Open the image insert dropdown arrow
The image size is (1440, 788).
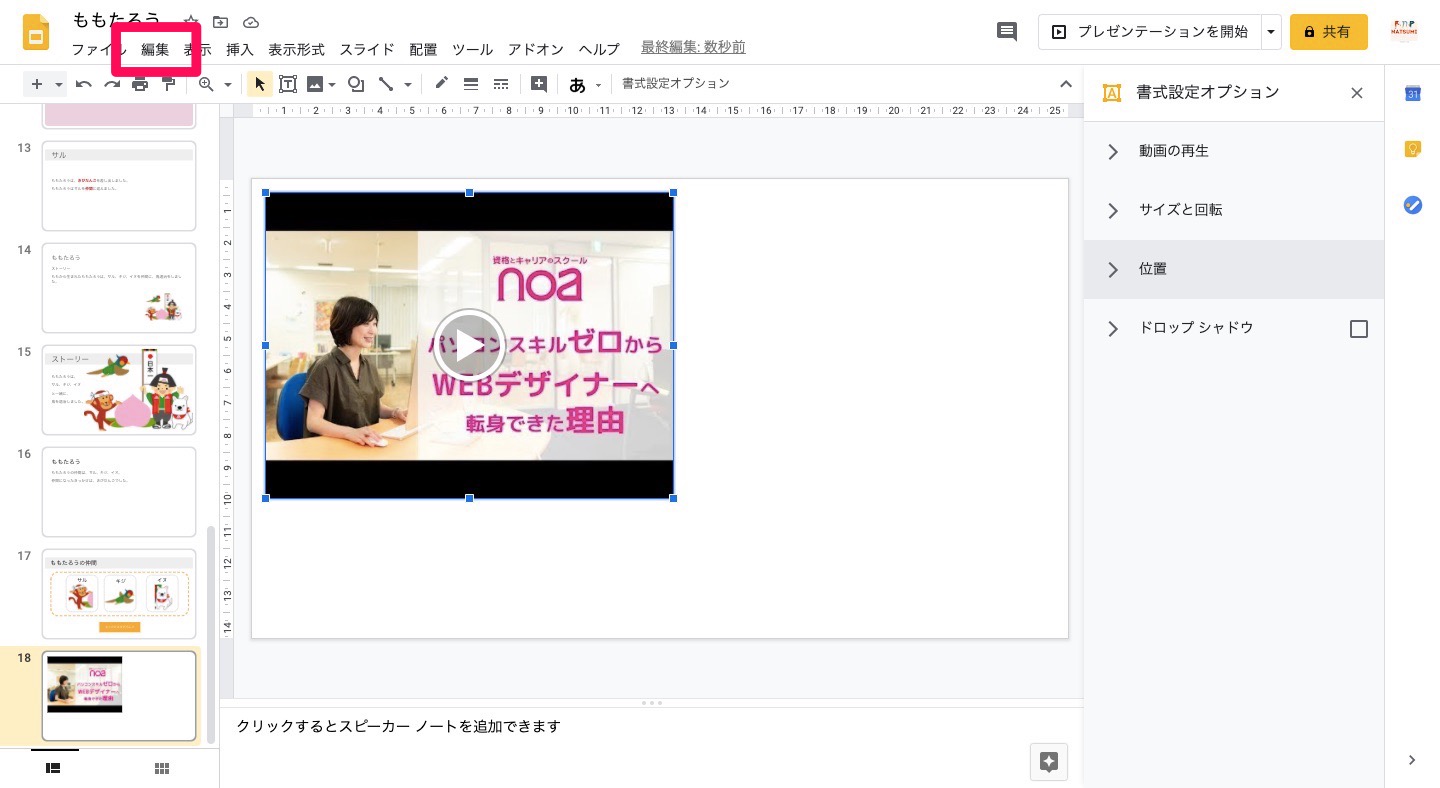click(x=332, y=85)
